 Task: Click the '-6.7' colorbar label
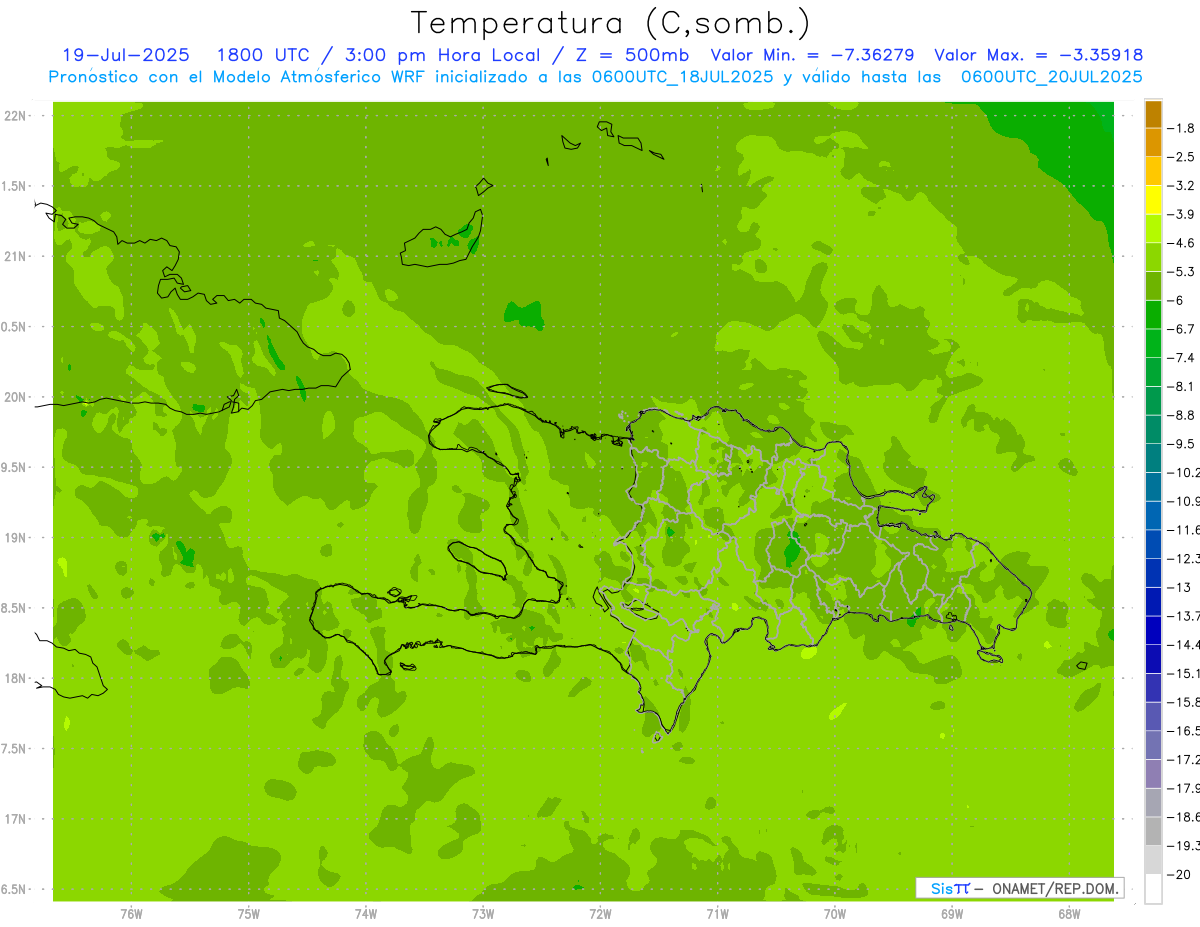point(1183,329)
